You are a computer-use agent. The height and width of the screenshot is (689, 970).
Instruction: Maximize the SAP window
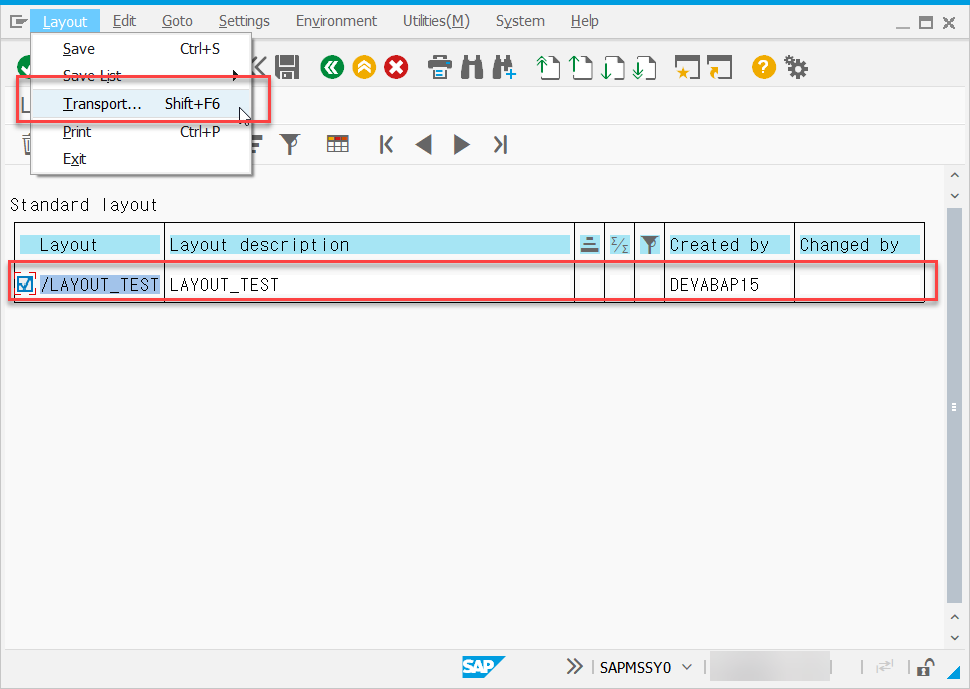pos(925,23)
